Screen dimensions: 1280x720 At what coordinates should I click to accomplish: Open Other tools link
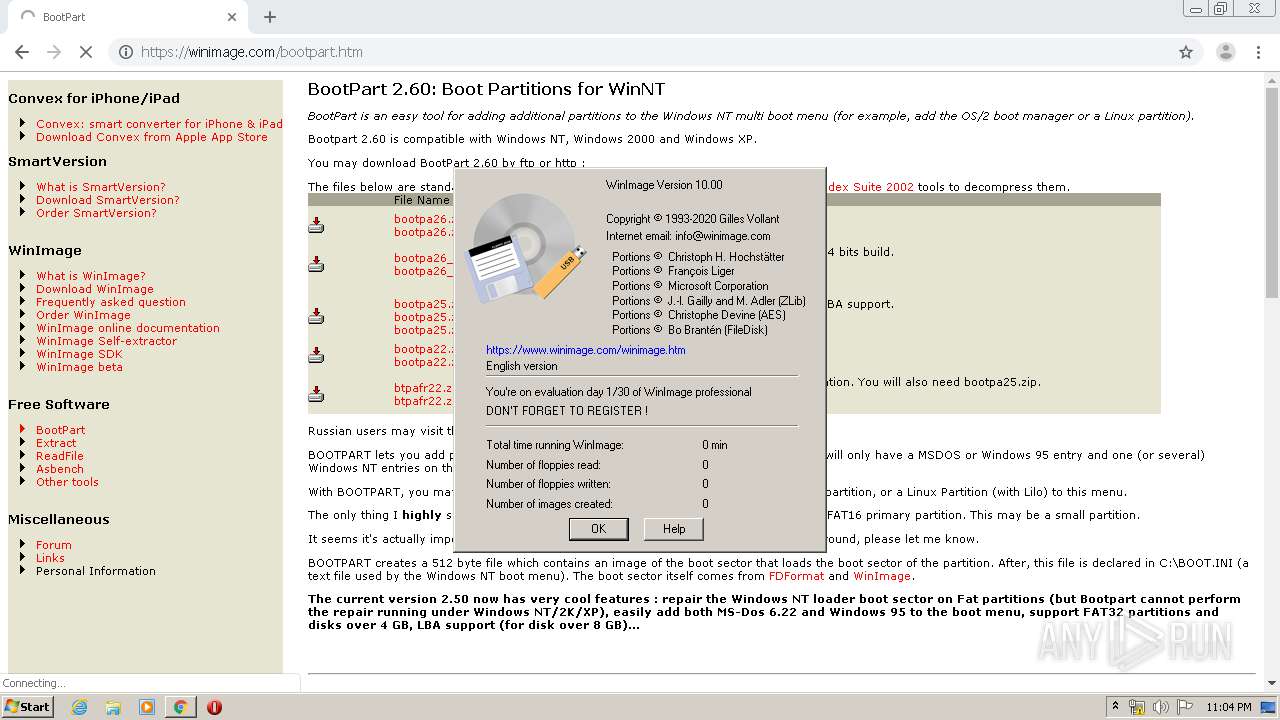(67, 482)
